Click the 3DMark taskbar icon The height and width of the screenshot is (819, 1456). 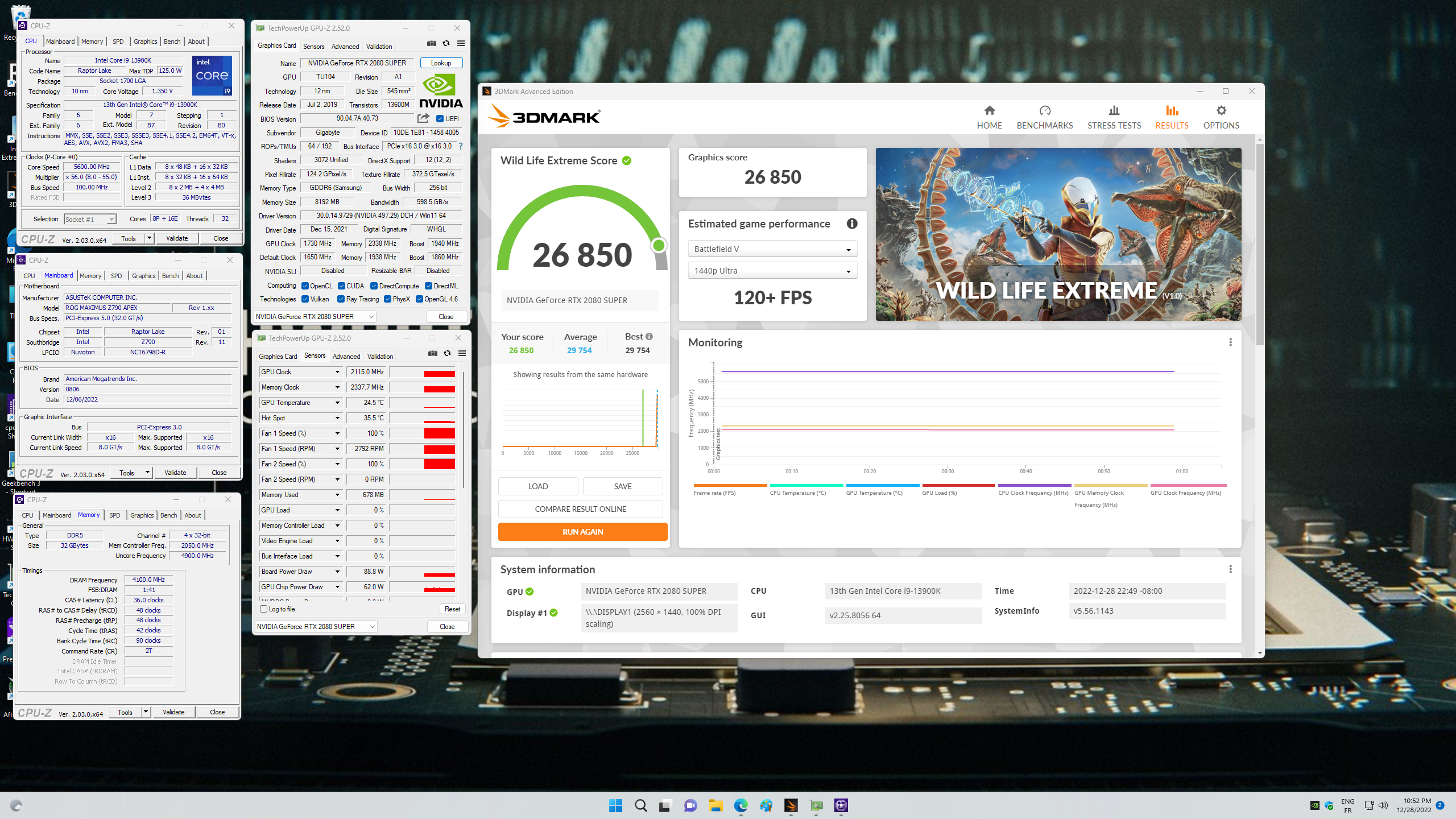[x=791, y=805]
